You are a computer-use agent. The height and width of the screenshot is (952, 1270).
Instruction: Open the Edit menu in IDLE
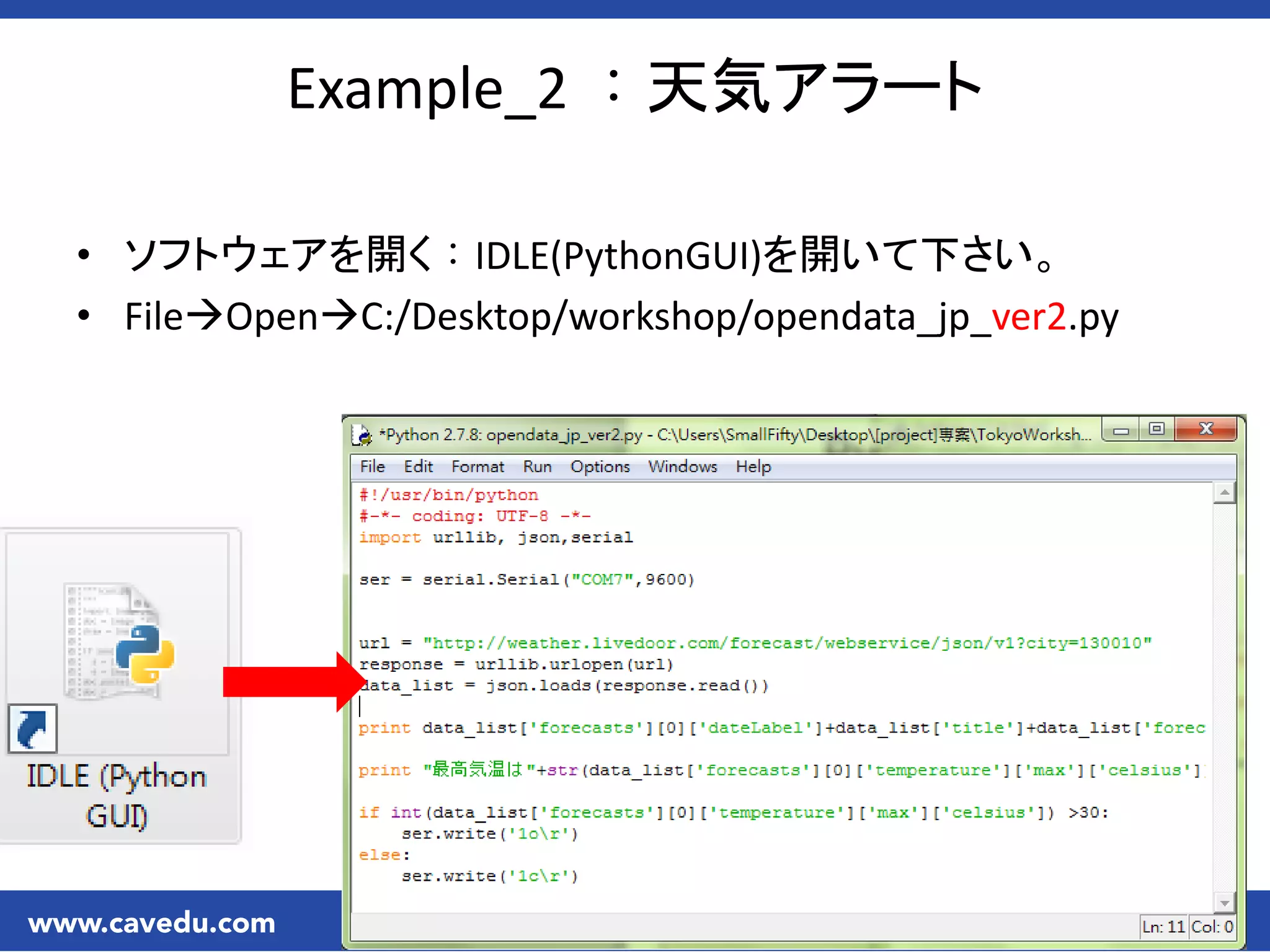(419, 467)
